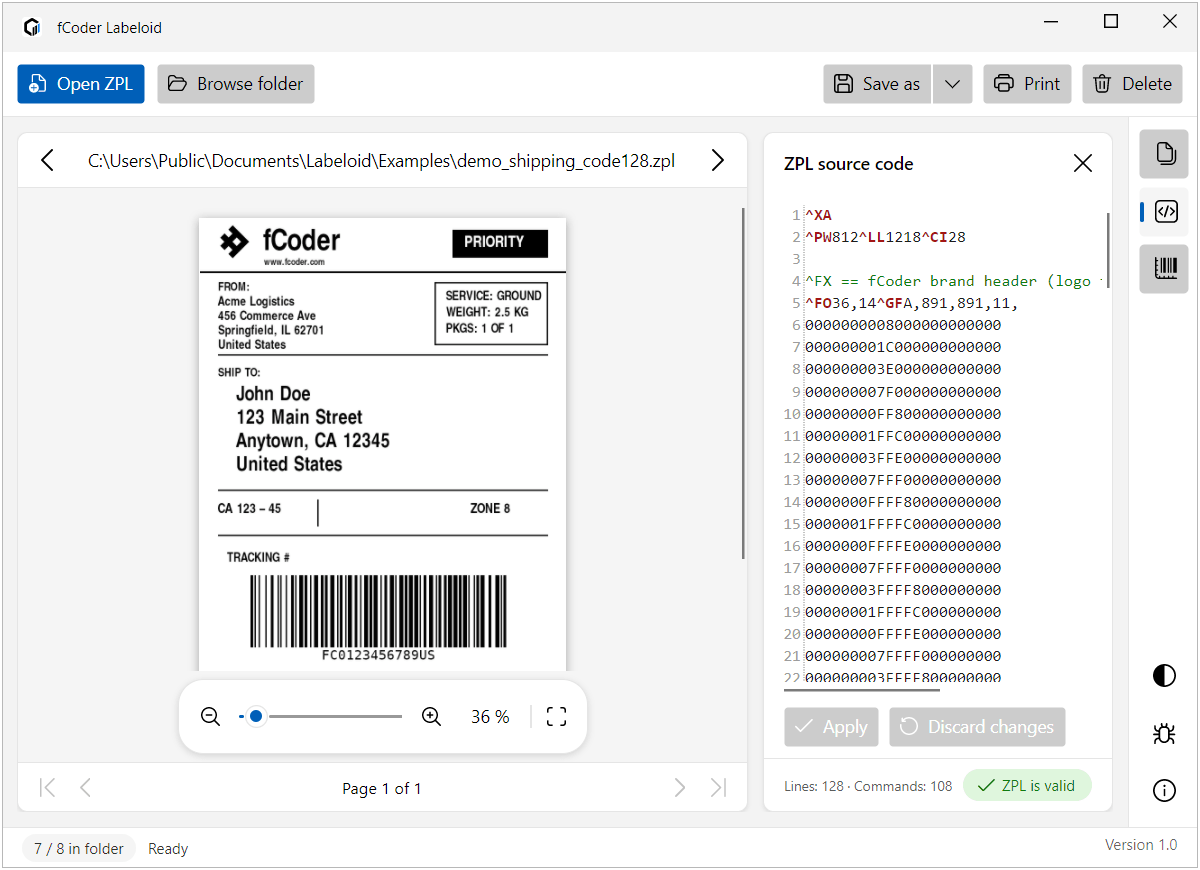Delete the current ZPL file
Viewport: 1200px width, 870px height.
point(1132,84)
